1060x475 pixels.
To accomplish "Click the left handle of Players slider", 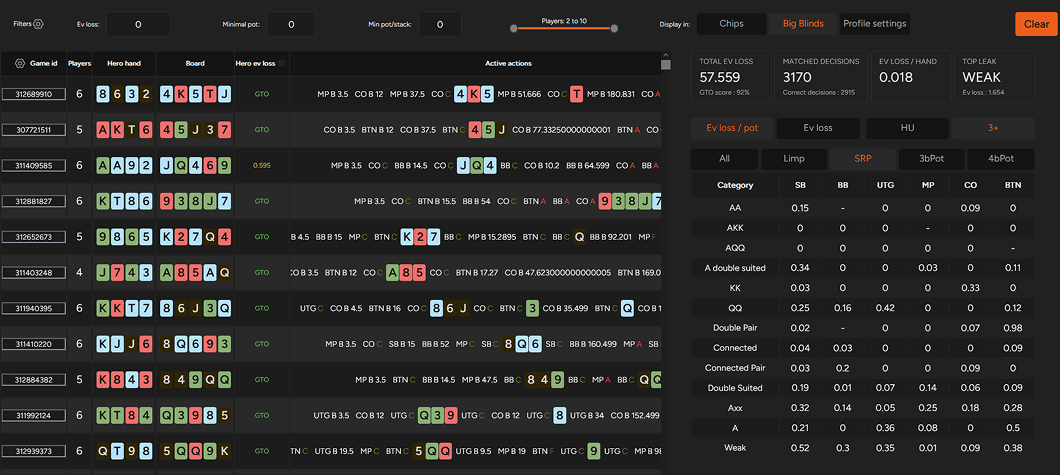I will click(514, 28).
